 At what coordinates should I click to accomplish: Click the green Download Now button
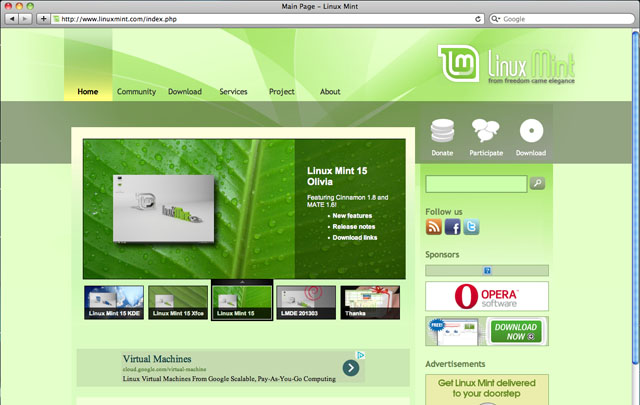[x=516, y=332]
